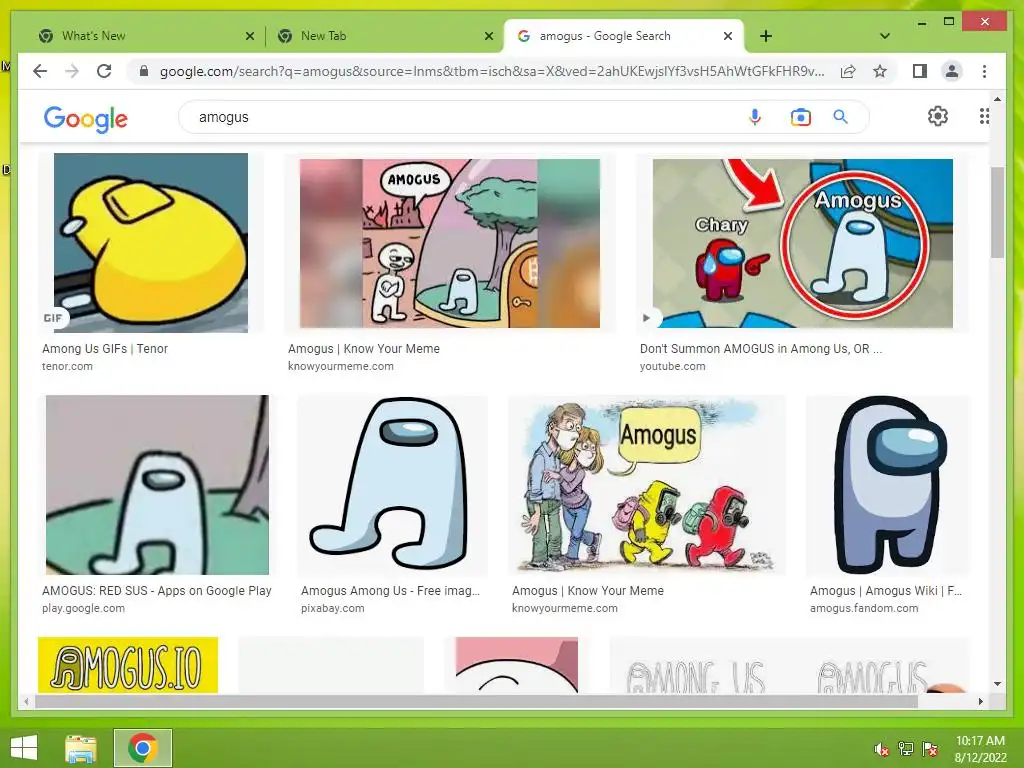
Task: Click the vertical scrollbar thumb
Action: [997, 212]
